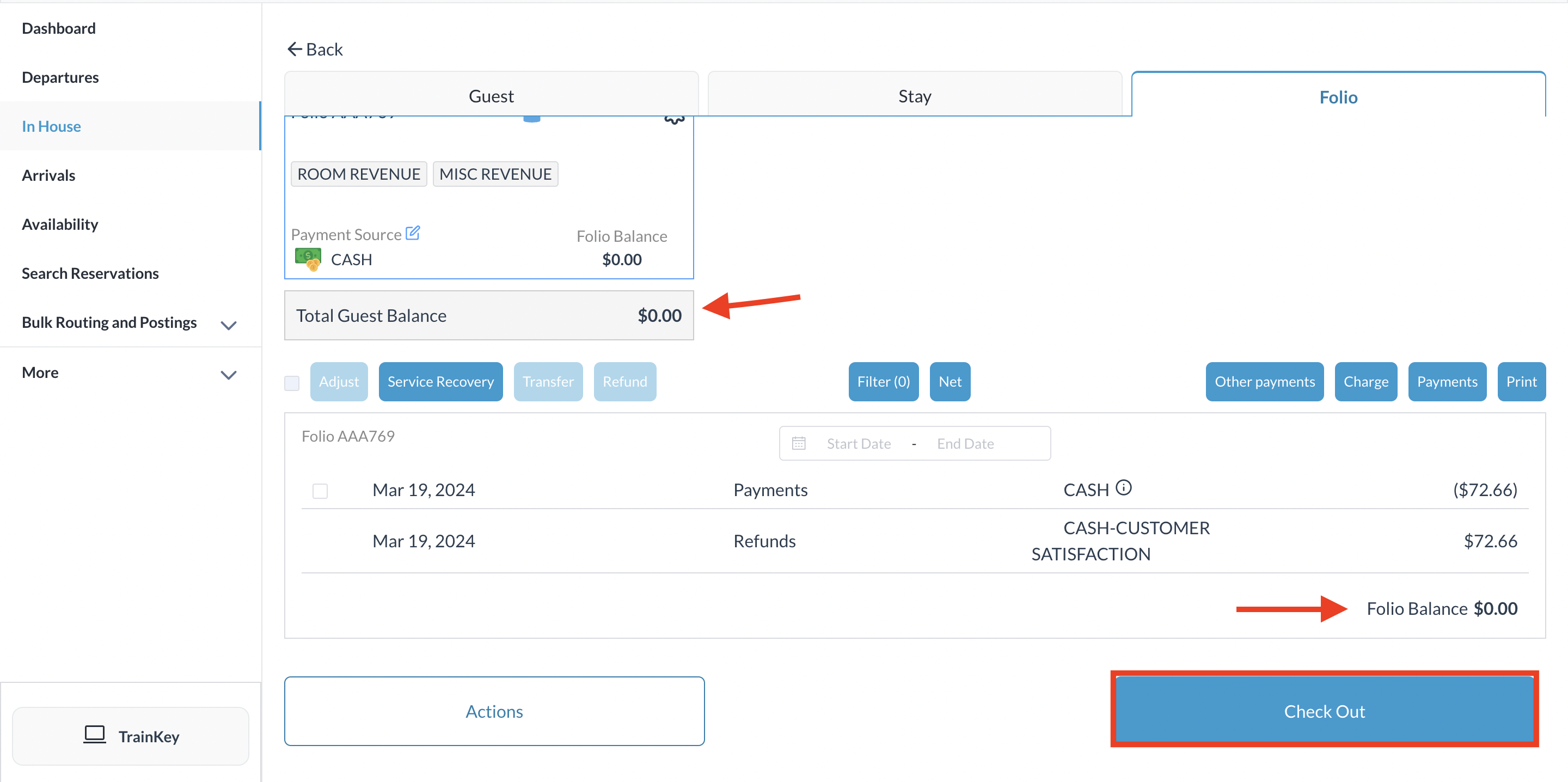Open the Actions dropdown button
1568x782 pixels.
[x=494, y=711]
